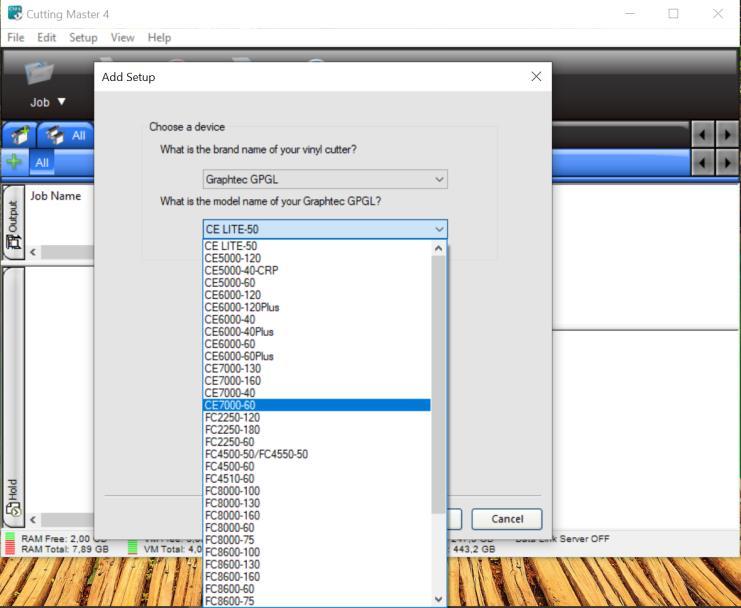Choose CE5000-60 from the model list
Image resolution: width=741 pixels, height=608 pixels.
(x=317, y=283)
